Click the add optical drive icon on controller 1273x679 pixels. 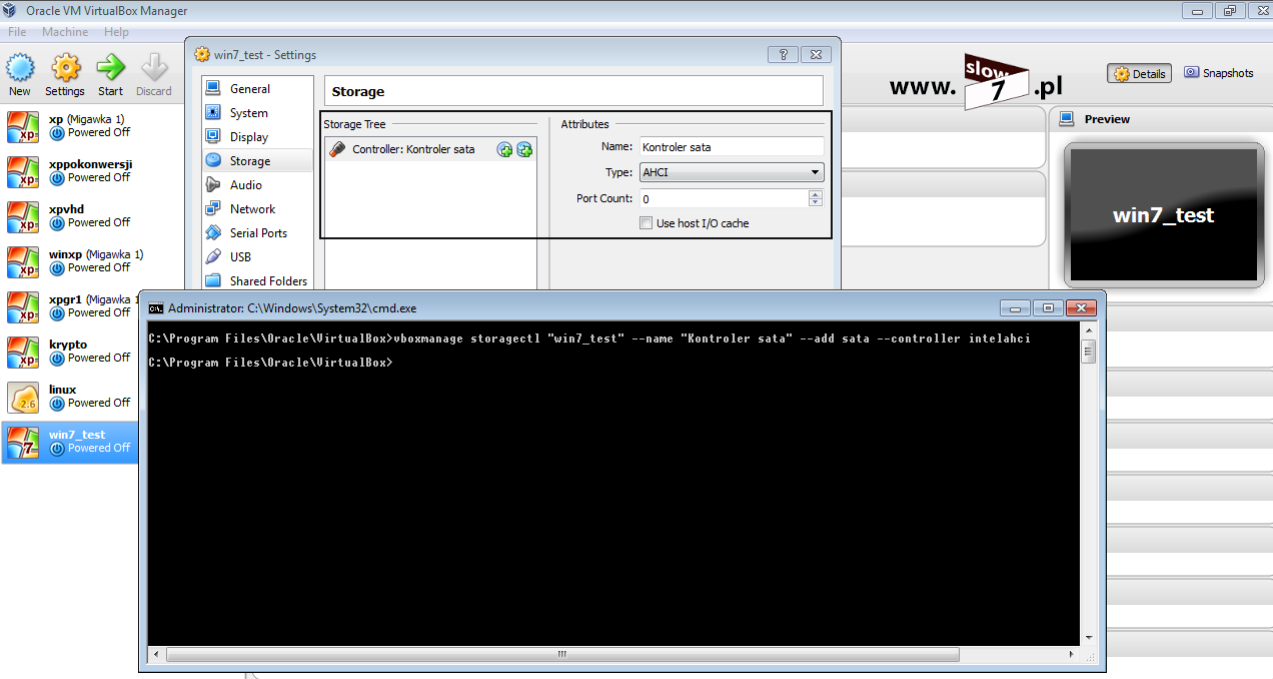point(505,150)
